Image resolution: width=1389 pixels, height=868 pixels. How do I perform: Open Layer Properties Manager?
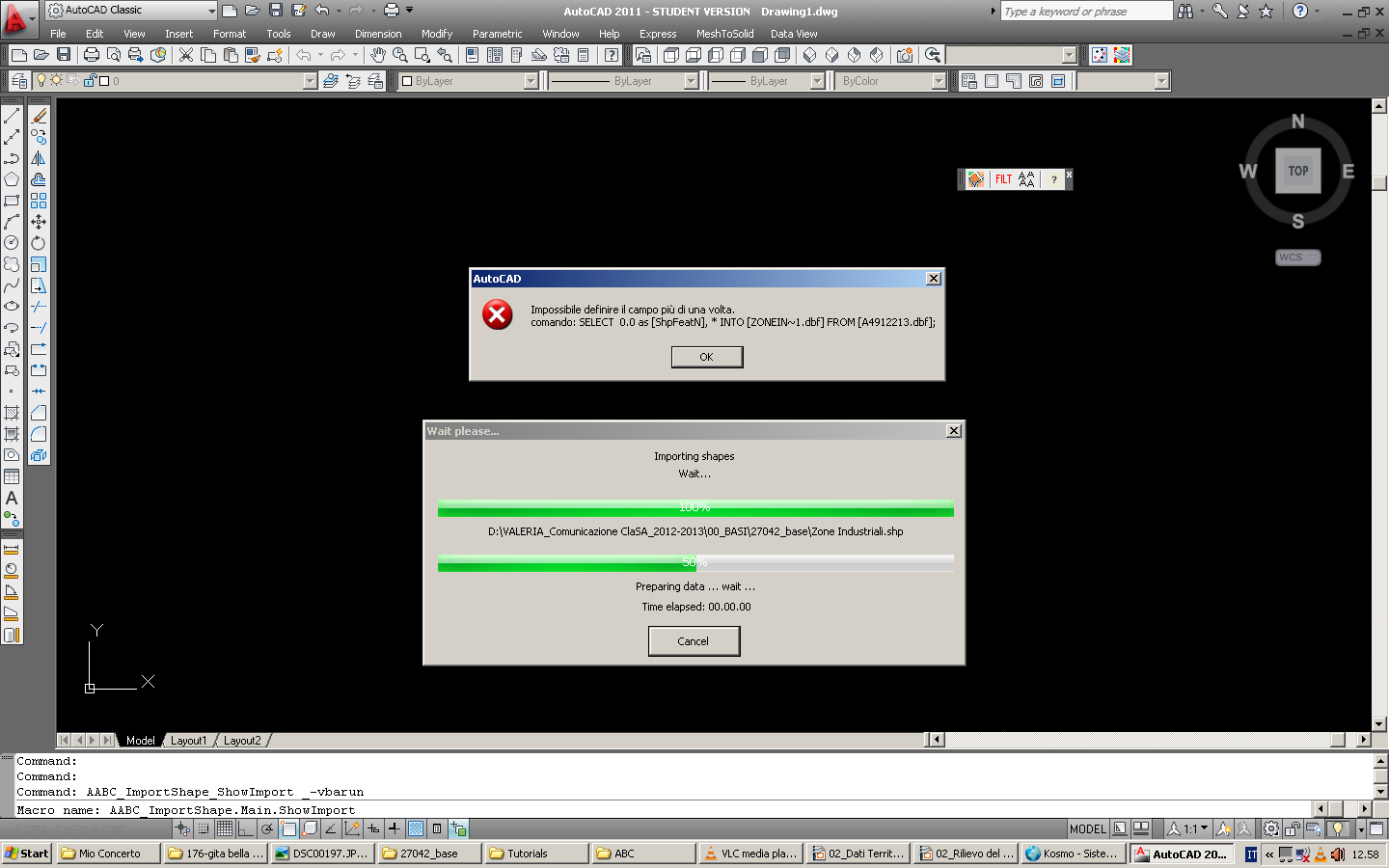pyautogui.click(x=18, y=81)
